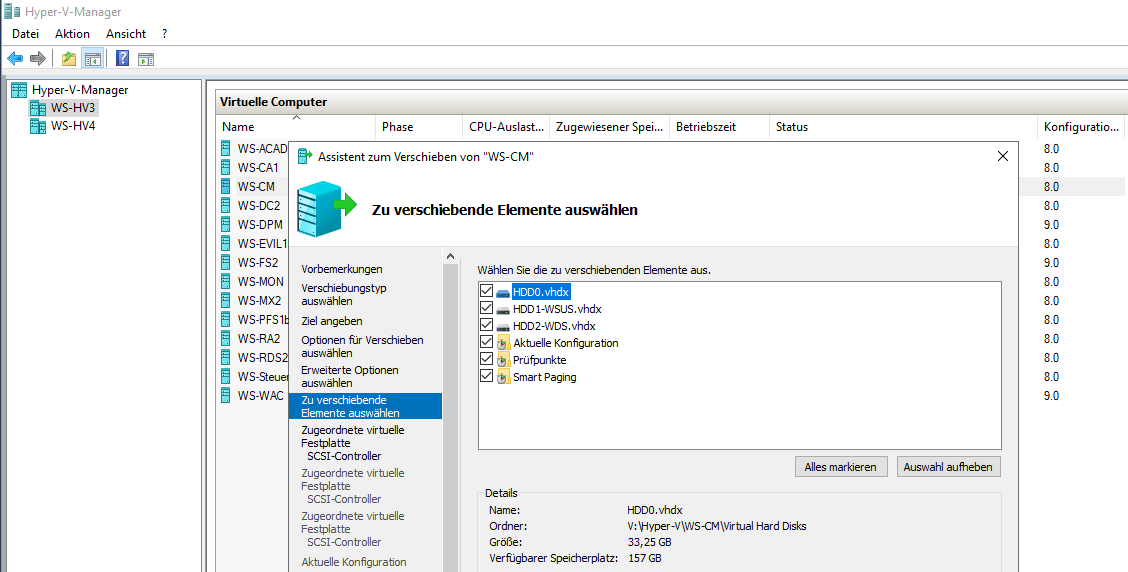Click the wizard step list scroll-up arrow
The height and width of the screenshot is (572, 1128).
coord(451,256)
